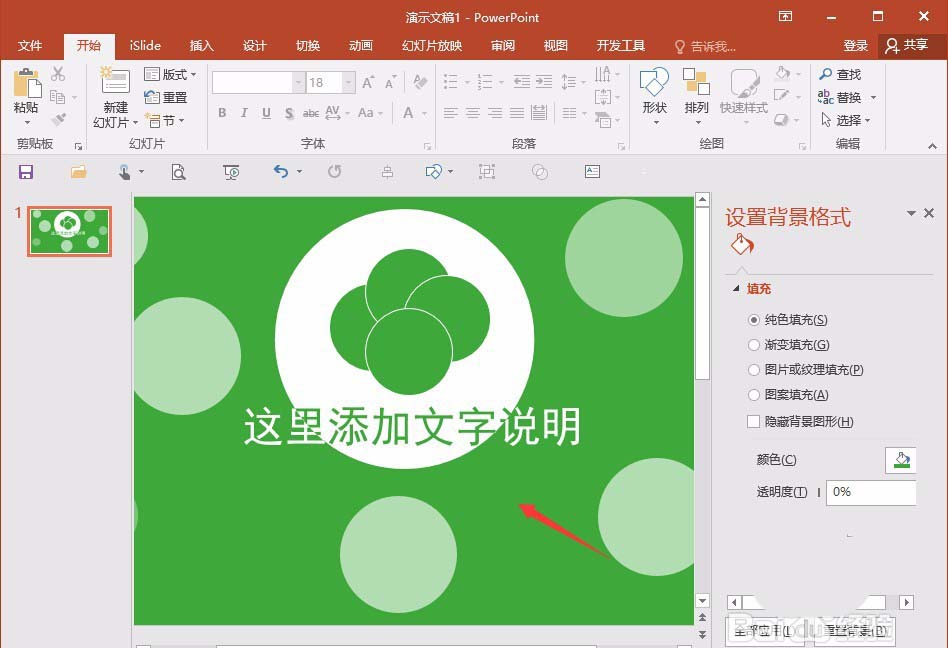Click the Transparency percentage field
948x648 pixels.
pos(872,493)
